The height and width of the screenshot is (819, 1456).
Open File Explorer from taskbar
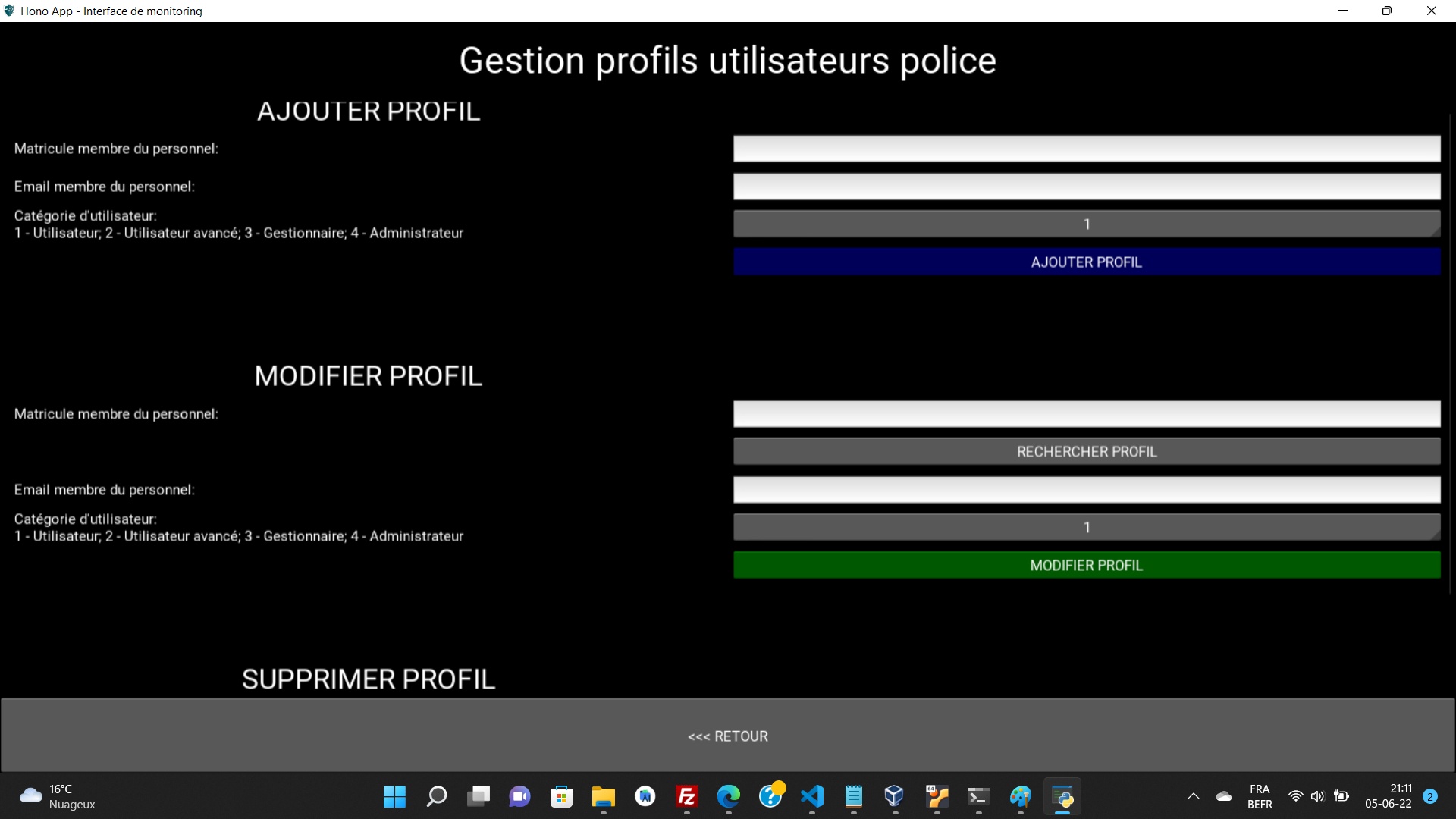[x=603, y=796]
